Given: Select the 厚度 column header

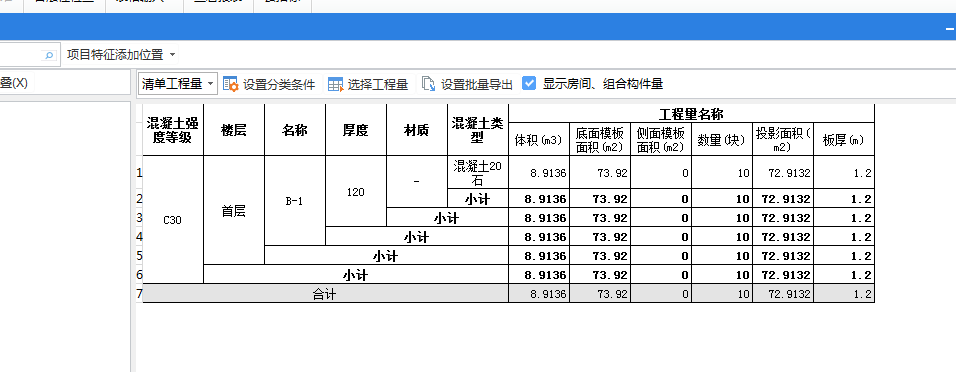Looking at the screenshot, I should (355, 130).
